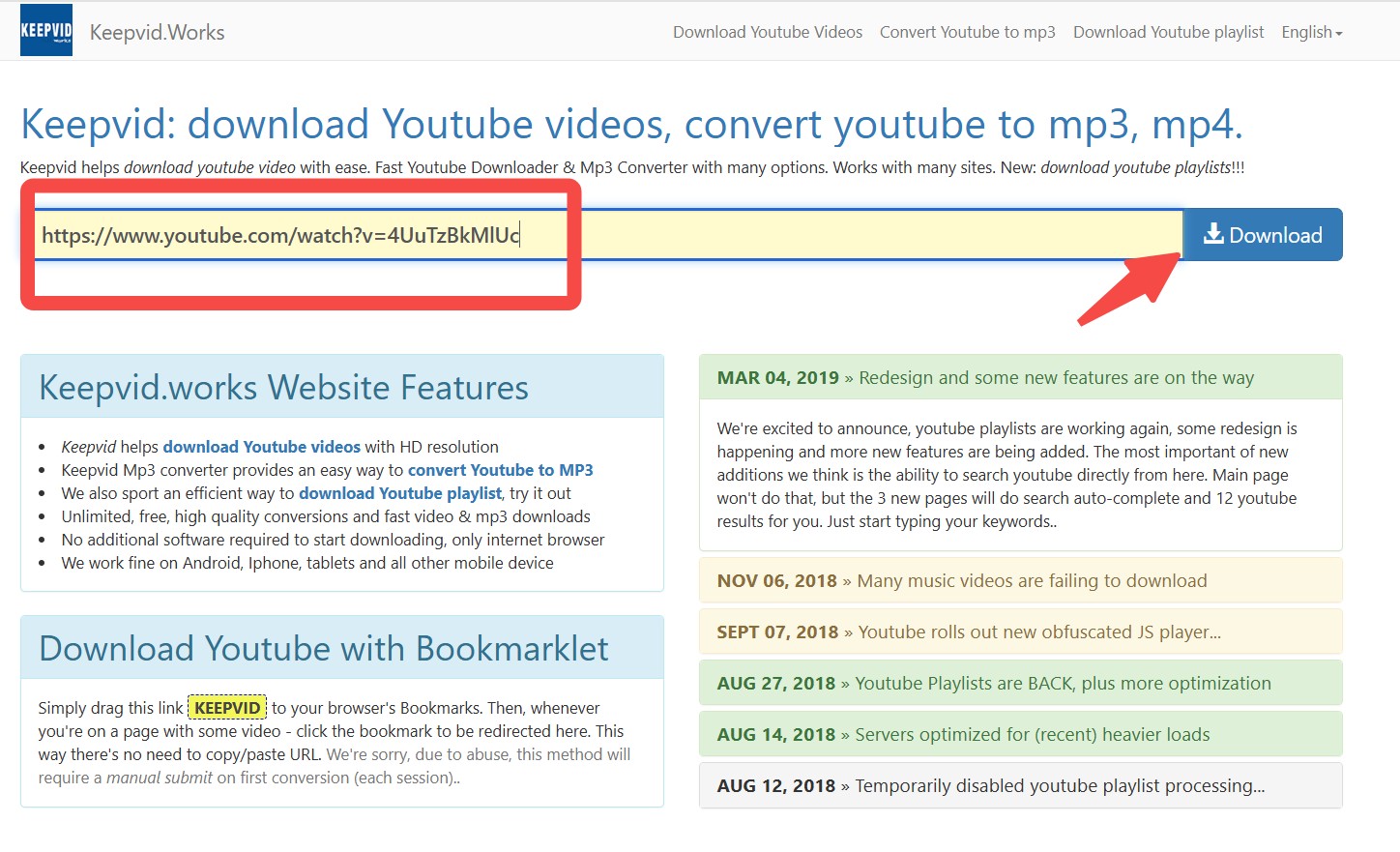The image size is (1400, 852).
Task: Click the blue Download button
Action: click(x=1263, y=235)
